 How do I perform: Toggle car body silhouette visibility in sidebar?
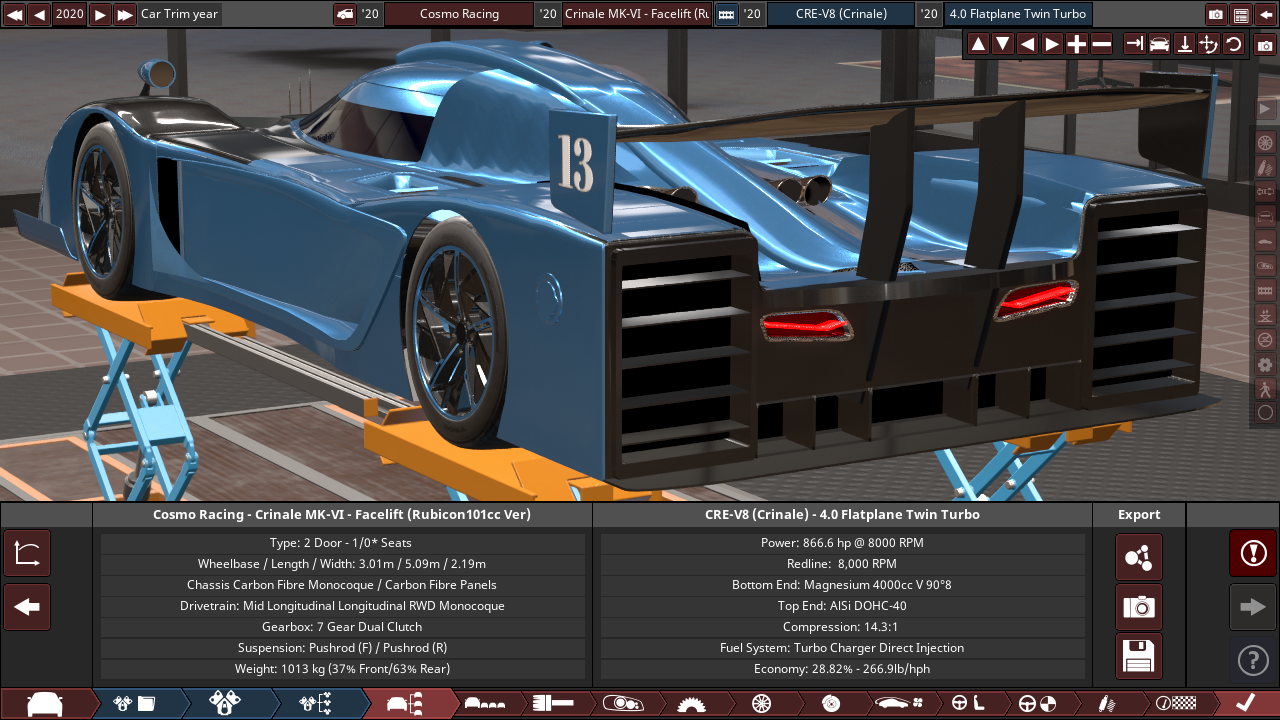pyautogui.click(x=1265, y=241)
